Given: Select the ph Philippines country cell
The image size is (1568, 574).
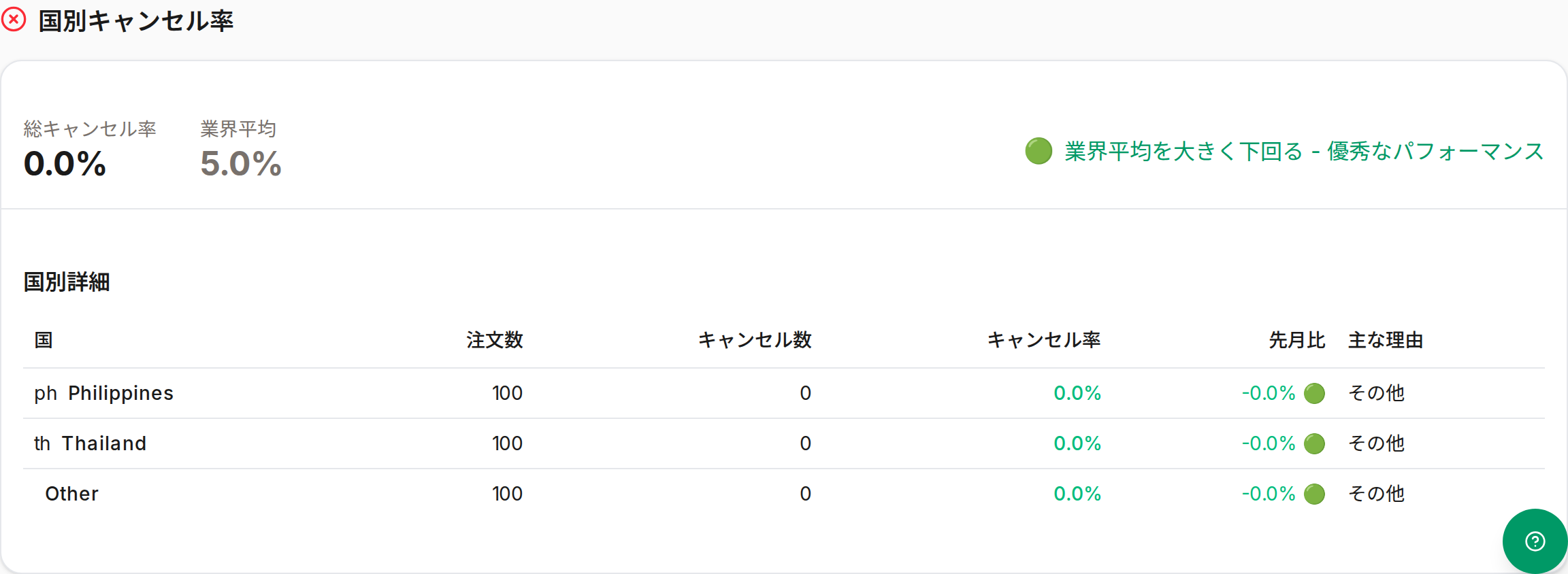Looking at the screenshot, I should coord(104,393).
